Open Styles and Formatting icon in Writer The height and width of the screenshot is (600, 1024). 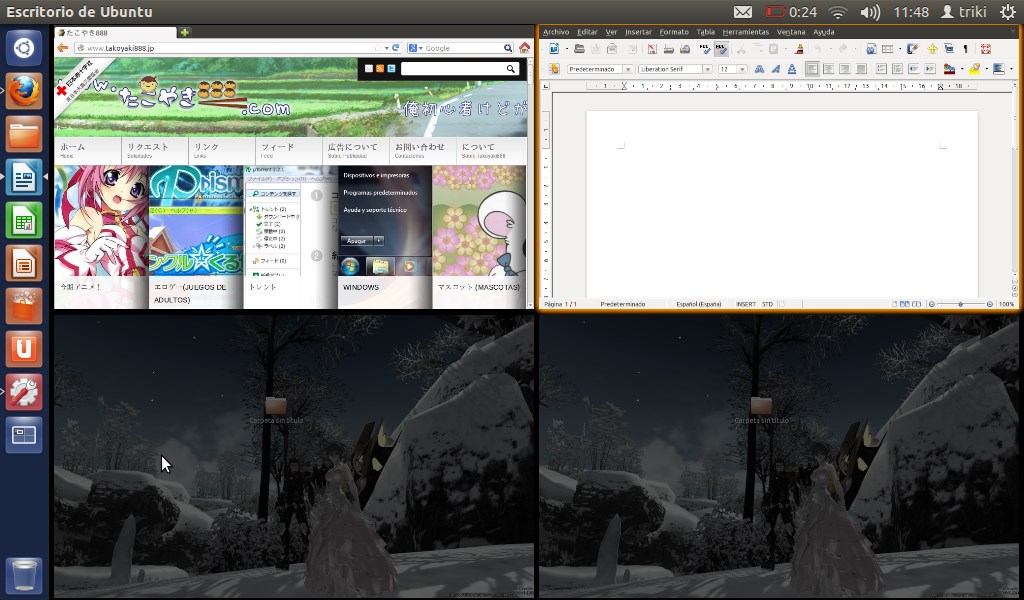(554, 69)
